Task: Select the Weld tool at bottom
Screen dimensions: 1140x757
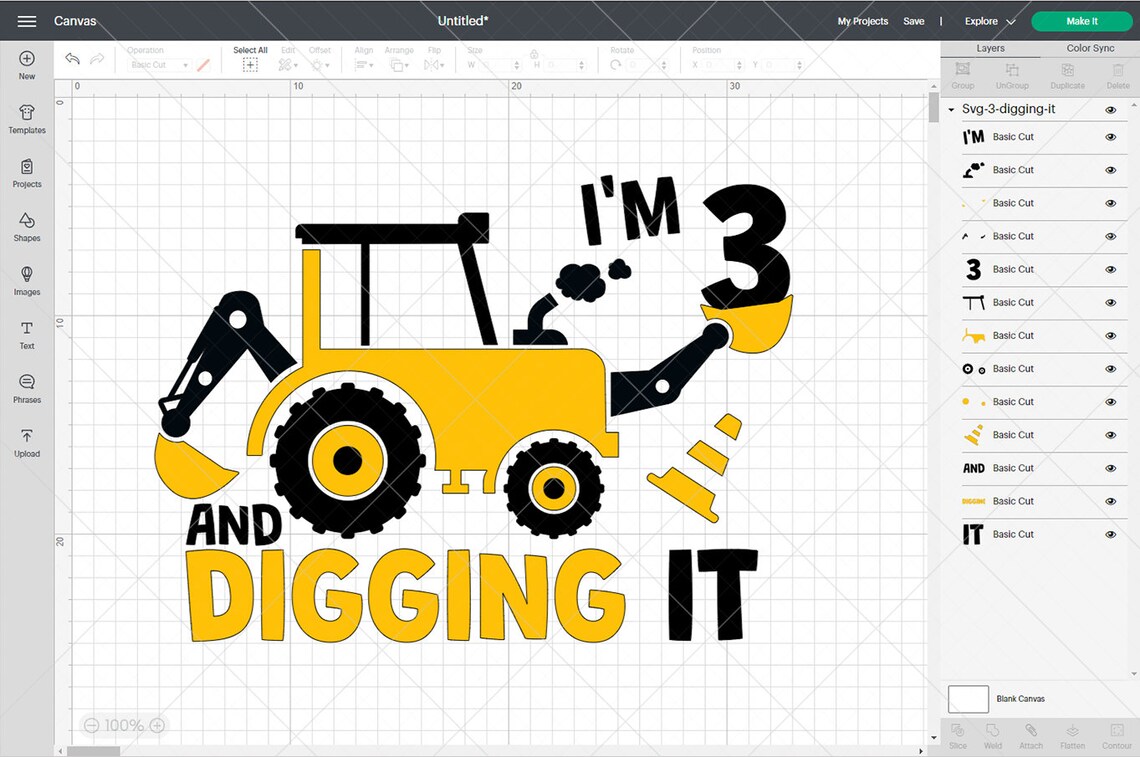Action: (x=992, y=735)
